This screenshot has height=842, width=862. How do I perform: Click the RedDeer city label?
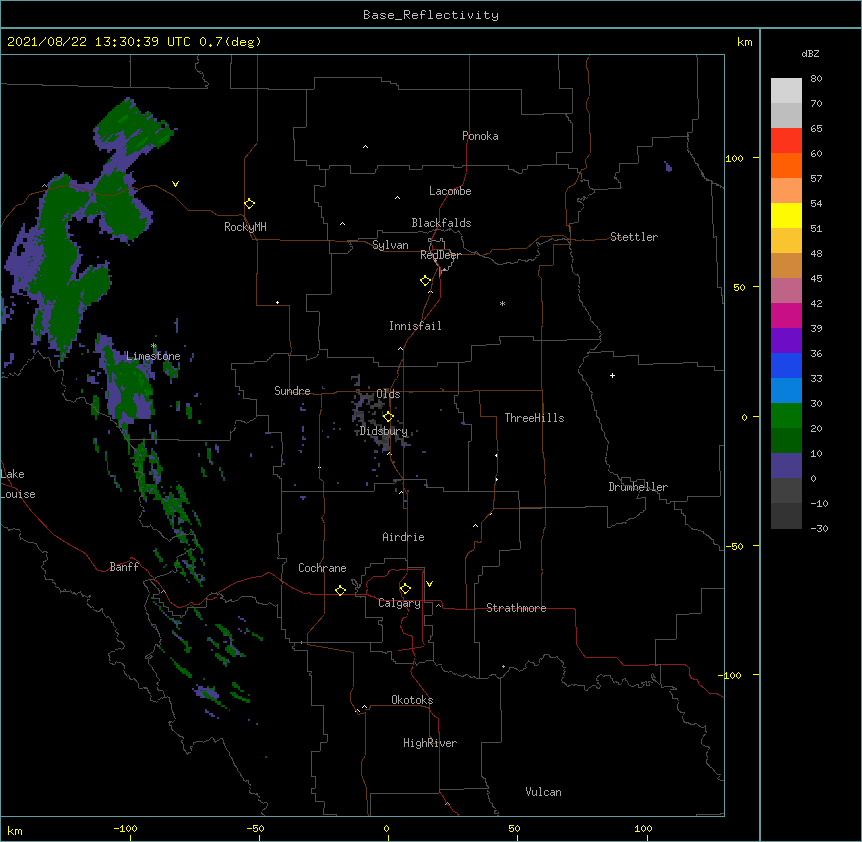440,255
